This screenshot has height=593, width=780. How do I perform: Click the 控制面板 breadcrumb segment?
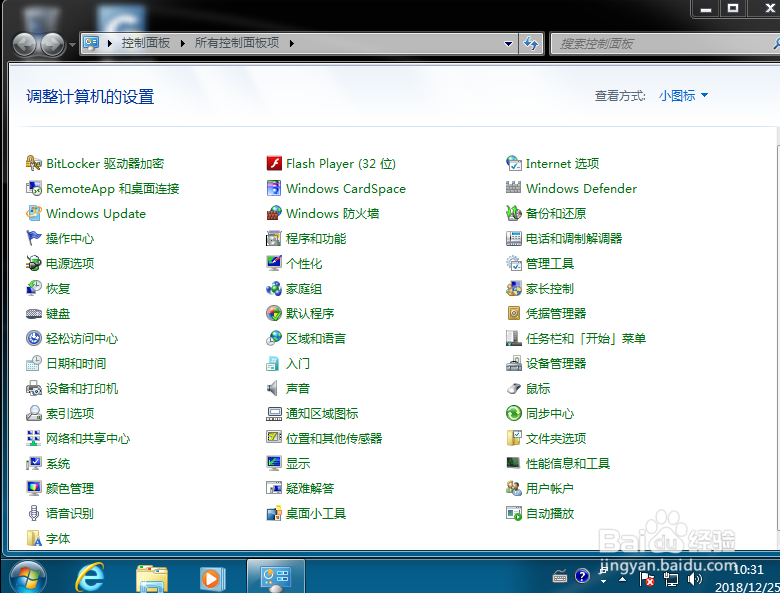pyautogui.click(x=146, y=43)
